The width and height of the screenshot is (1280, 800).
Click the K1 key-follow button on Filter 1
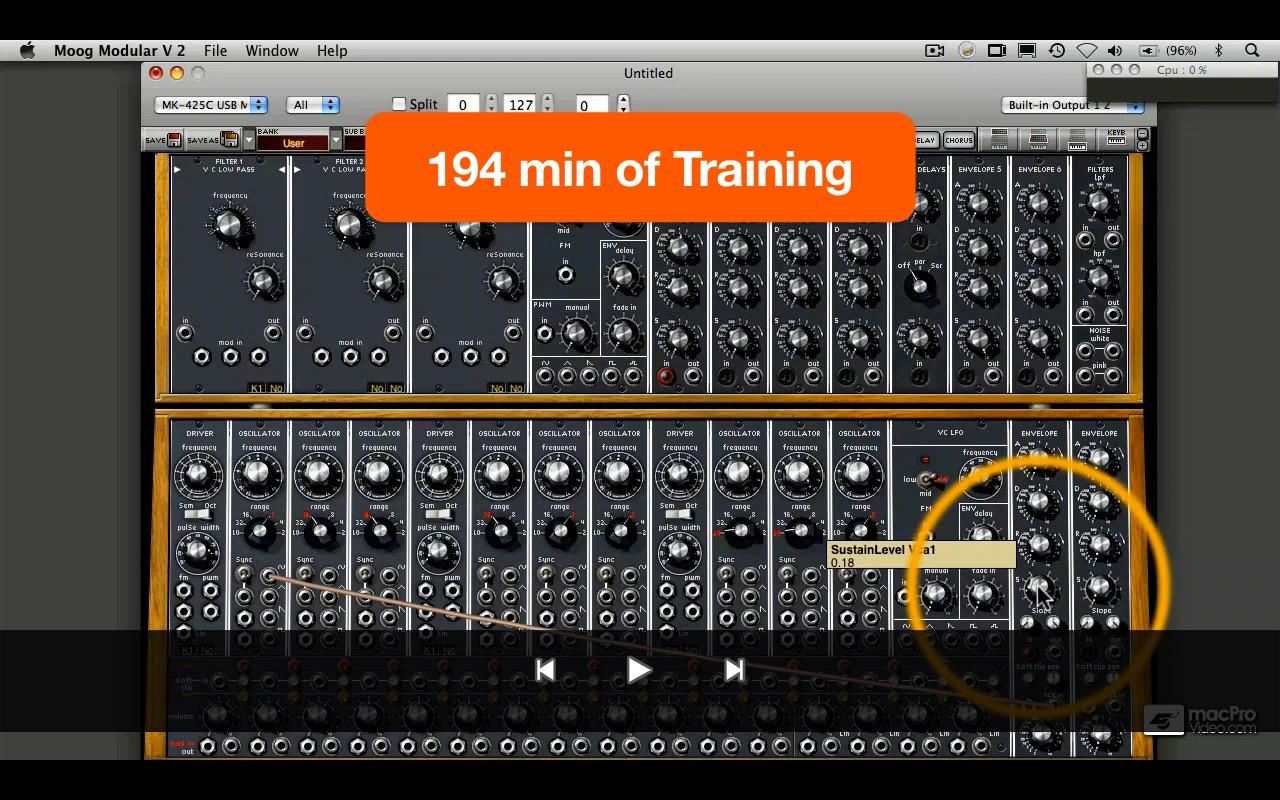coord(257,388)
